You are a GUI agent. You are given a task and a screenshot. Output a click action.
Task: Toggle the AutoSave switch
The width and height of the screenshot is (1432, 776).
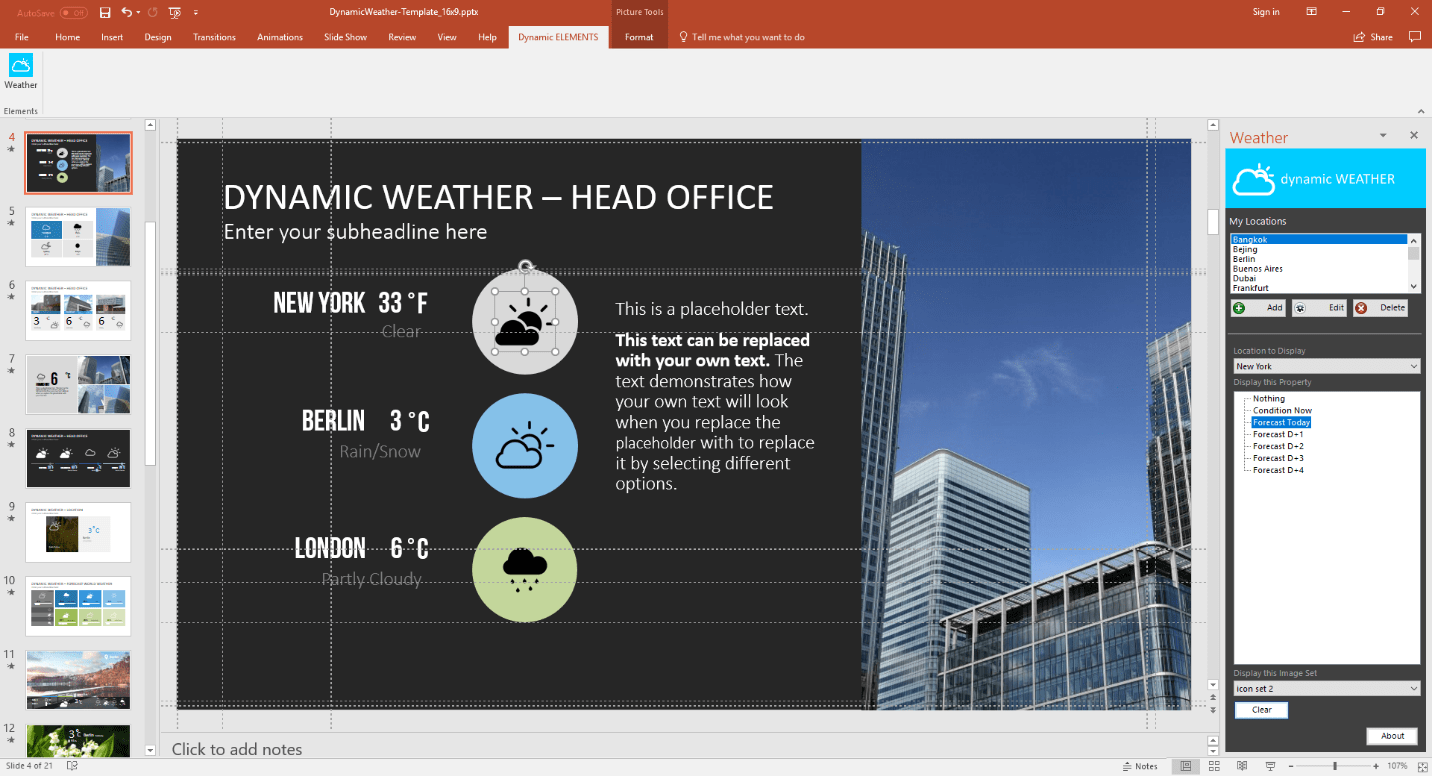pyautogui.click(x=73, y=12)
